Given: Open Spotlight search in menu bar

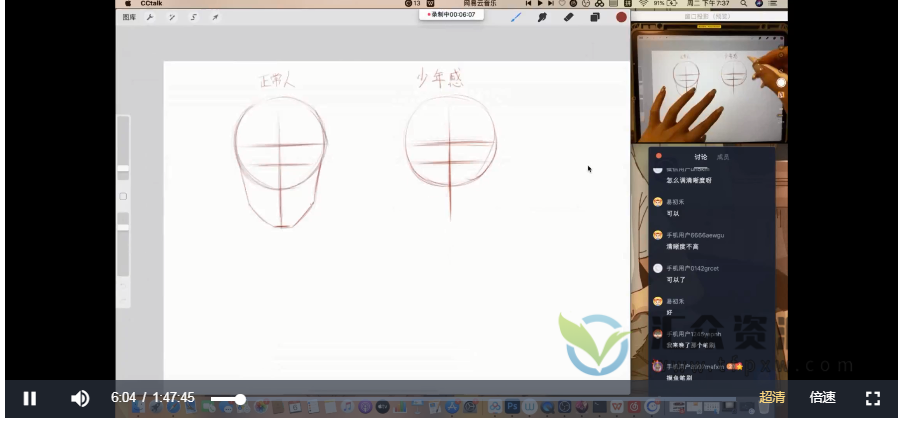Looking at the screenshot, I should click(743, 3).
